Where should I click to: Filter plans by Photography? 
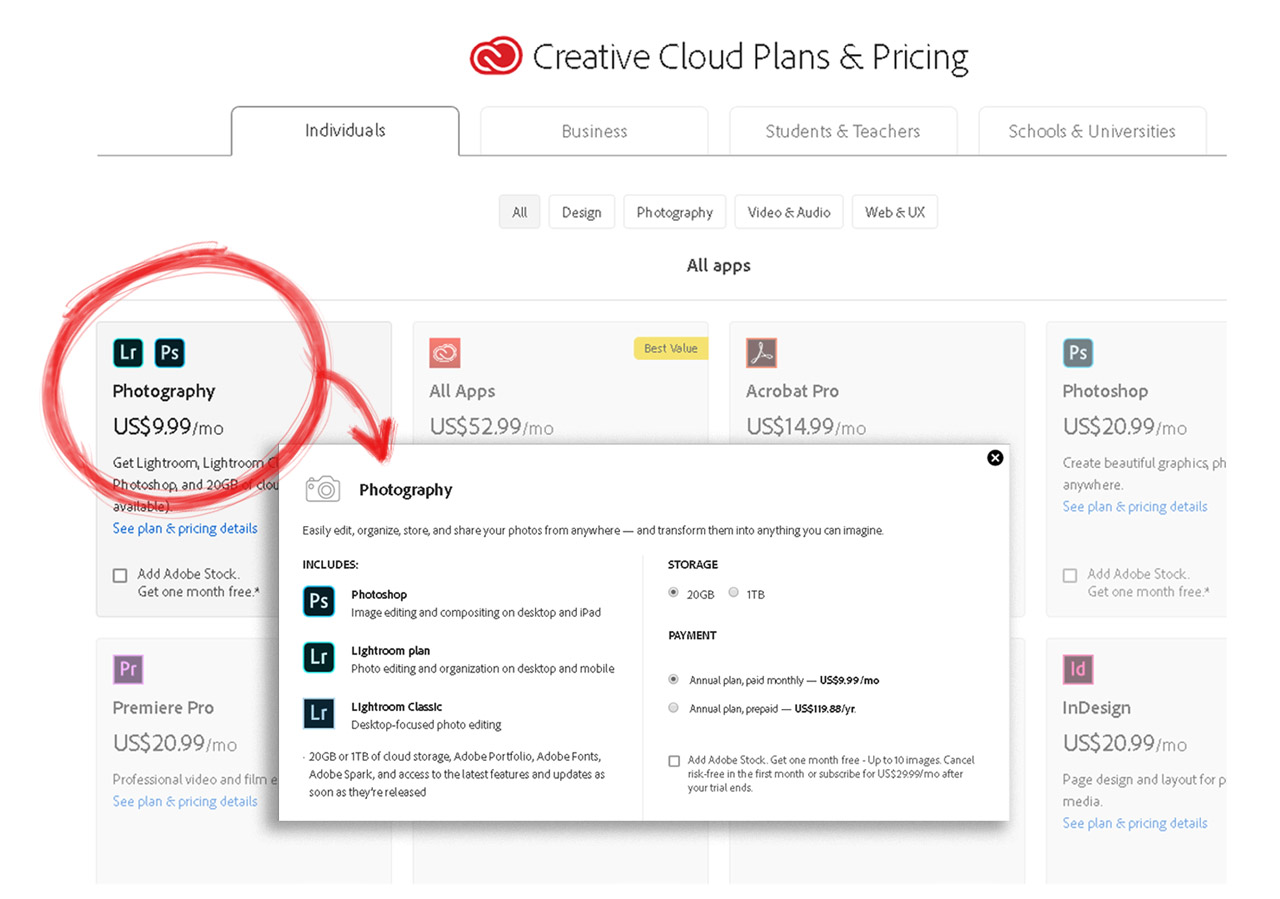click(675, 212)
